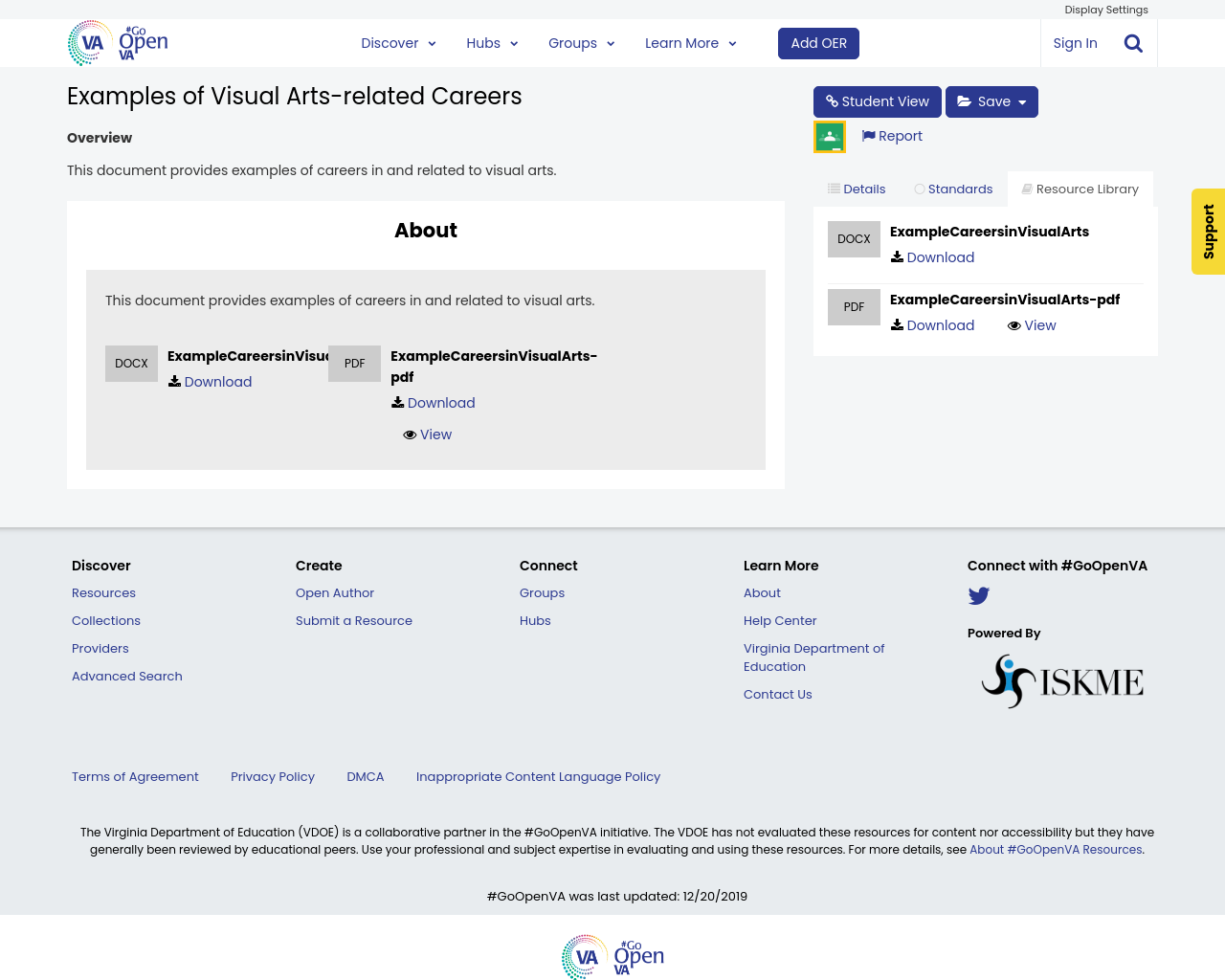The image size is (1225, 980).
Task: Click the GoOpenVA logo in the header
Action: click(117, 42)
